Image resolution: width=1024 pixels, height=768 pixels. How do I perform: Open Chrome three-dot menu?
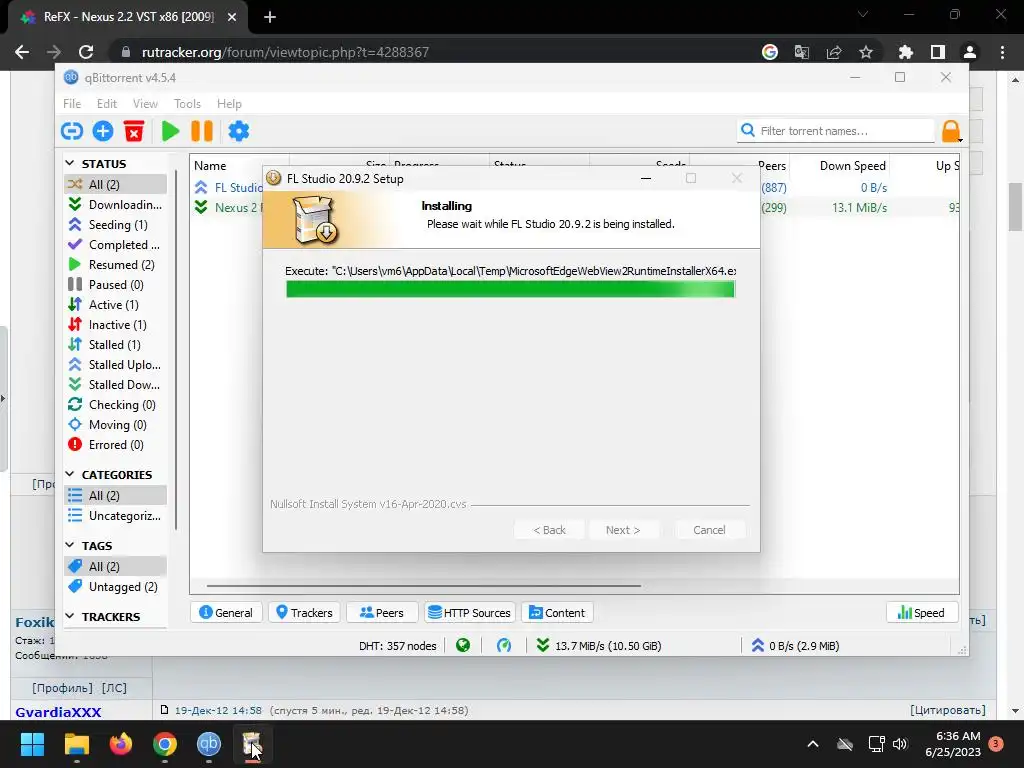coord(1002,52)
